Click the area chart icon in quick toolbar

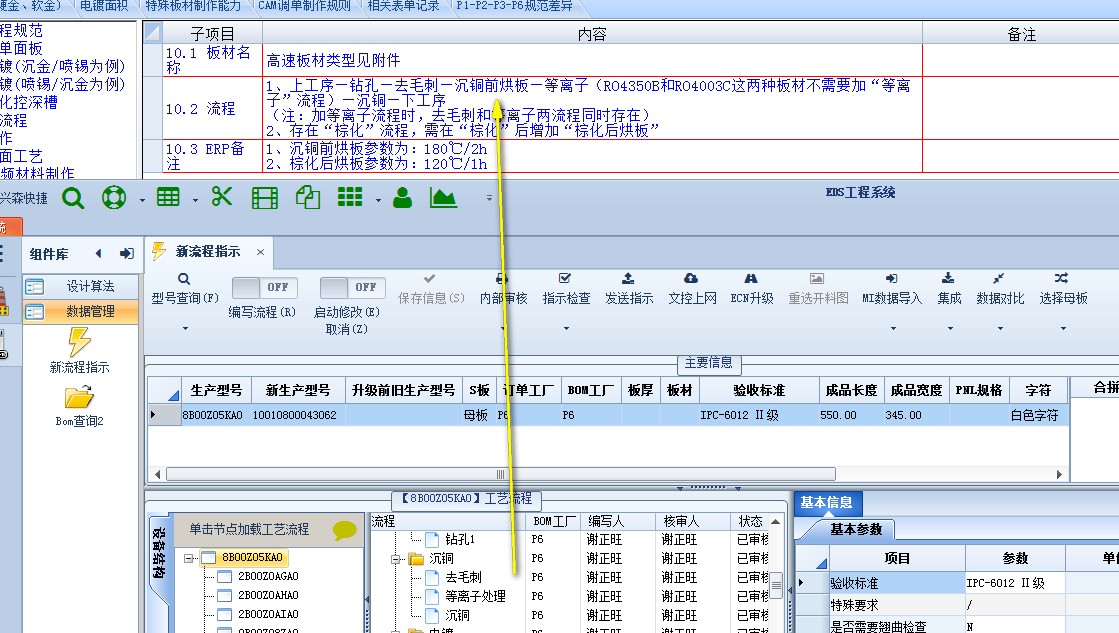[443, 198]
